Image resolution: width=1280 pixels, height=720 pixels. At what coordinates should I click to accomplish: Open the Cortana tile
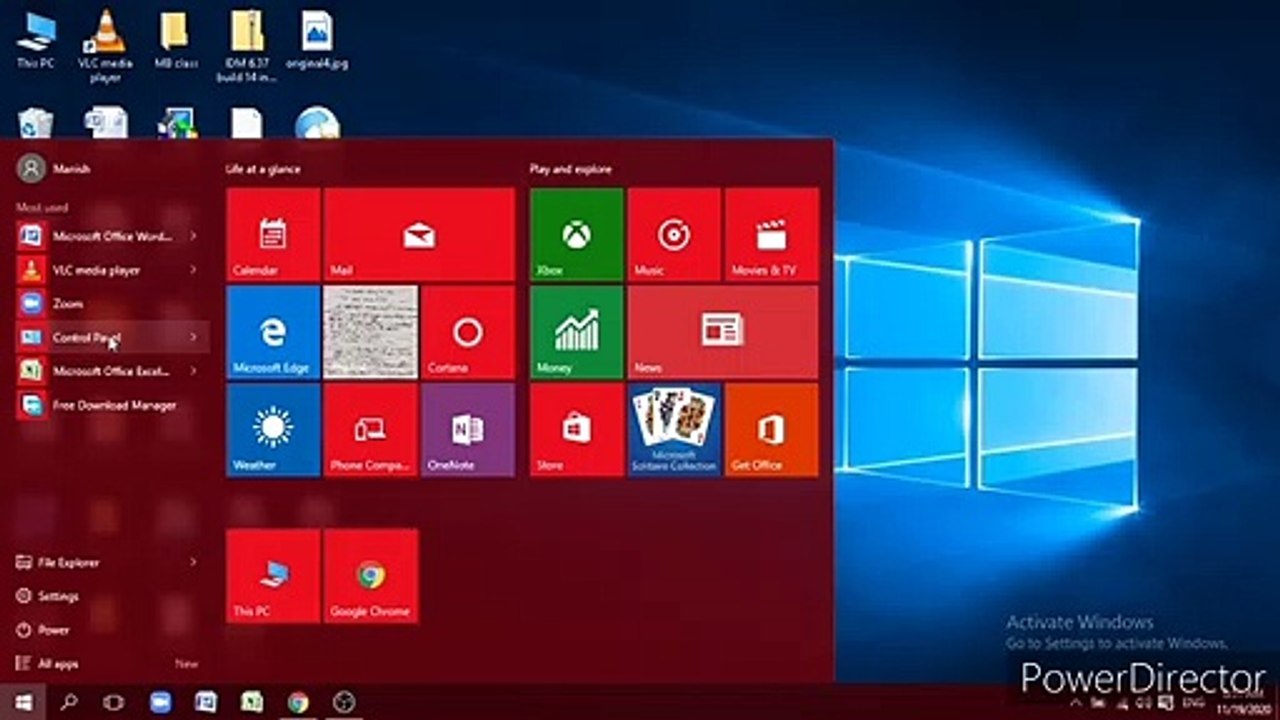tap(468, 332)
